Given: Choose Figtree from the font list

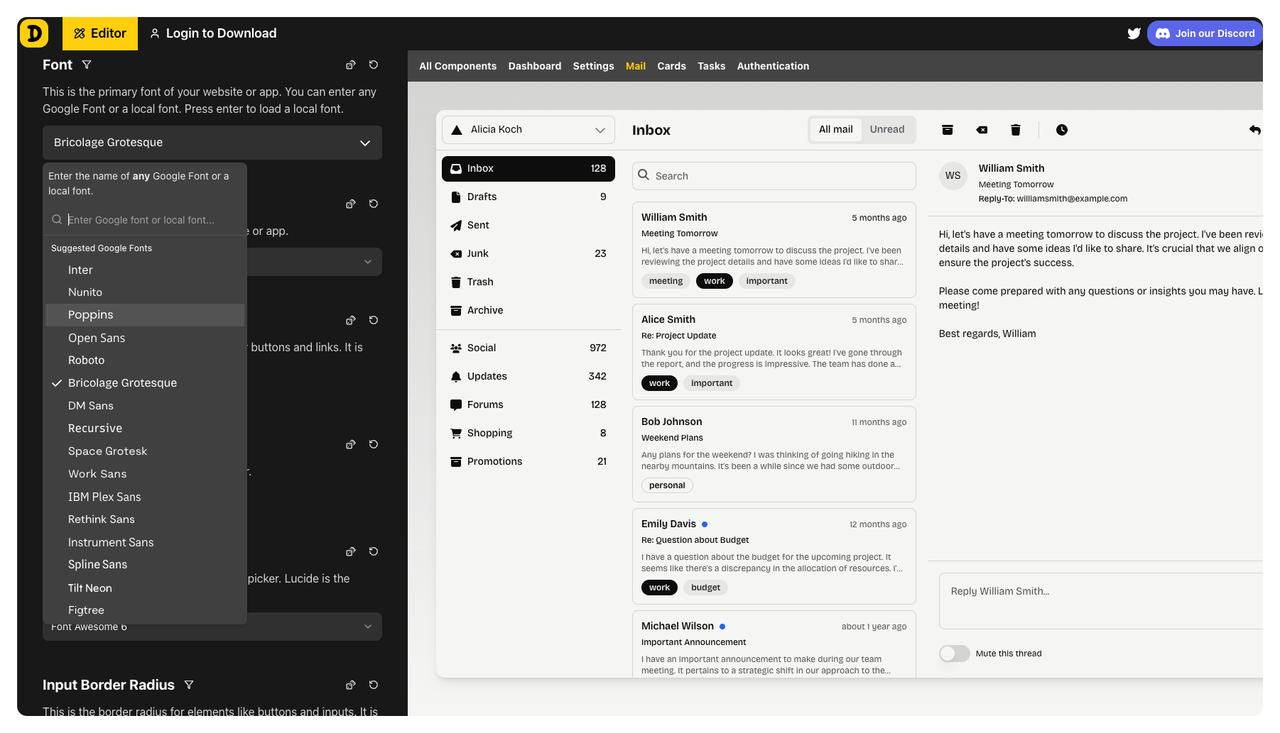Looking at the screenshot, I should [145, 610].
